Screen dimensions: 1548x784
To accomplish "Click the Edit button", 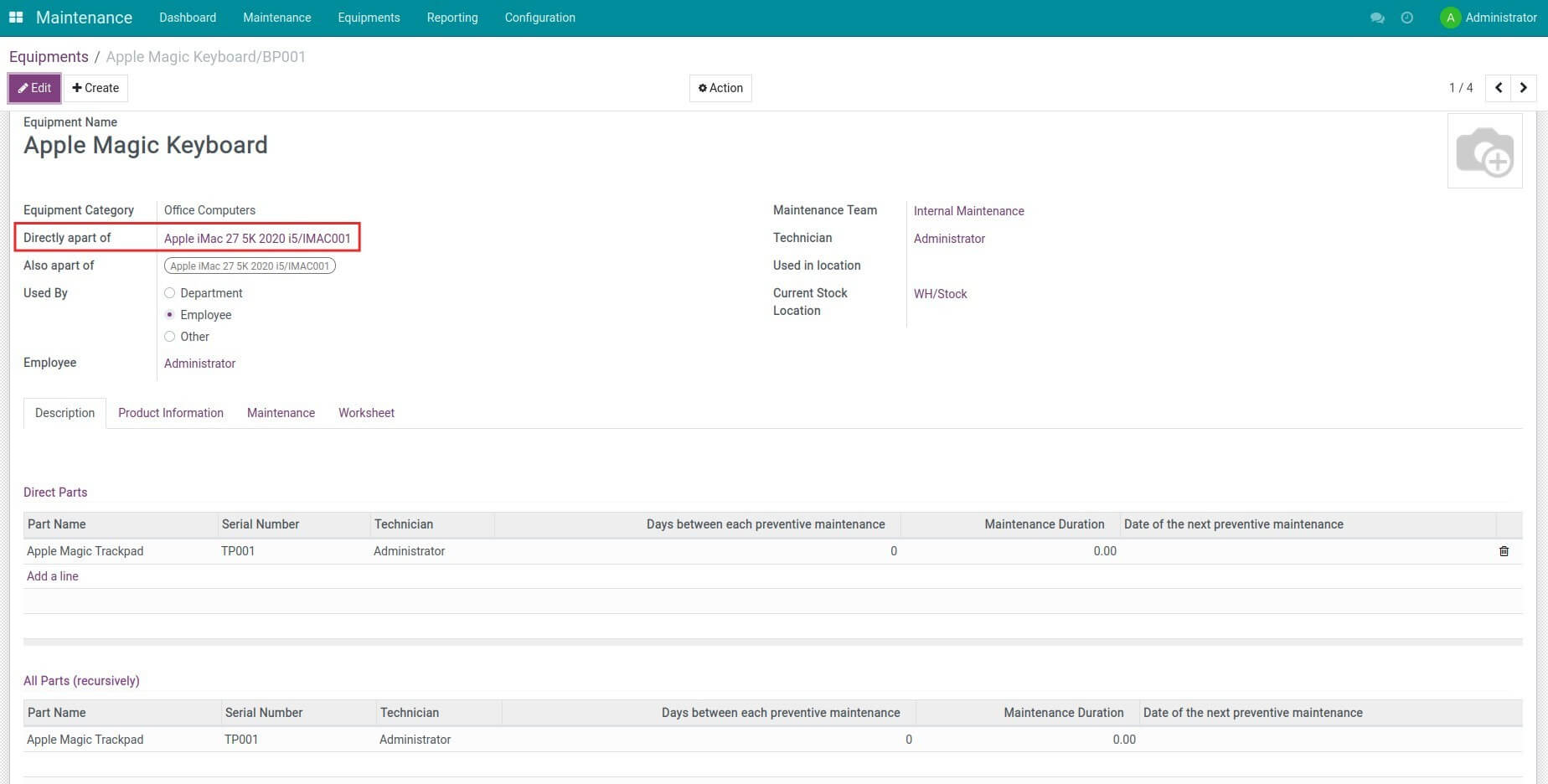I will [x=34, y=88].
